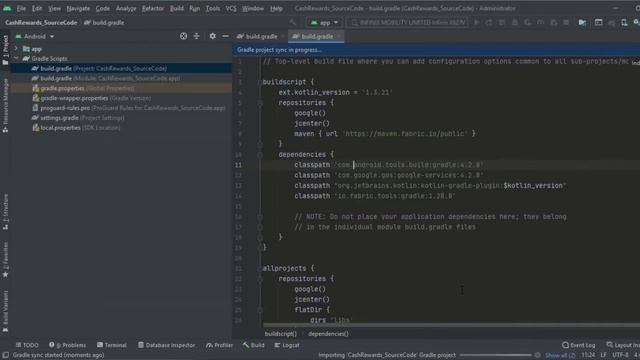The height and width of the screenshot is (360, 640).
Task: Click the Profile app icon in toolbar
Action: 540,22
